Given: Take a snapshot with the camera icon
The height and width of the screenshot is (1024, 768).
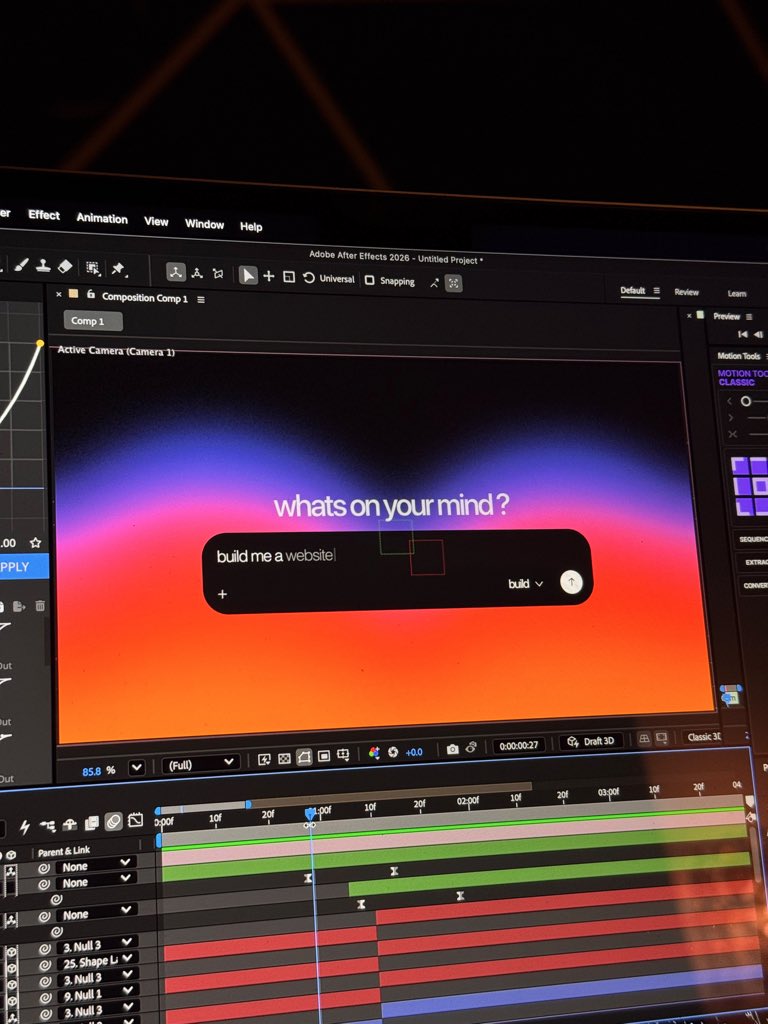Looking at the screenshot, I should tap(452, 749).
